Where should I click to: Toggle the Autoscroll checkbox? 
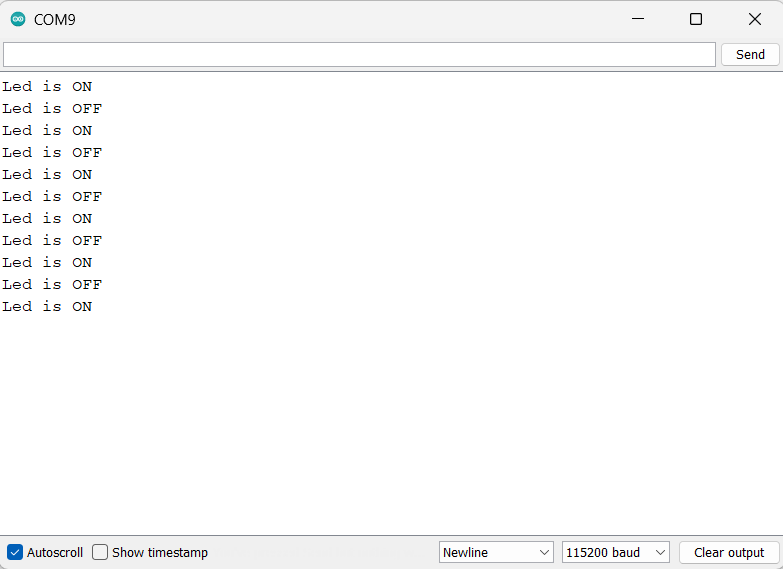tap(15, 552)
